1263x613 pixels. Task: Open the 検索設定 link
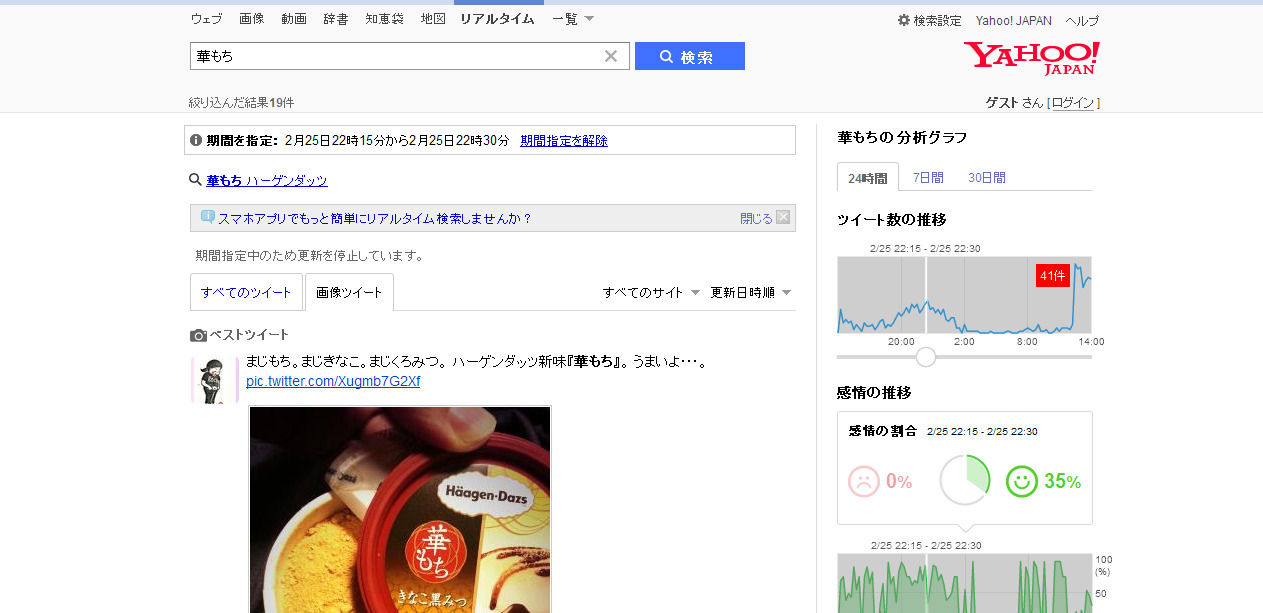click(x=937, y=20)
